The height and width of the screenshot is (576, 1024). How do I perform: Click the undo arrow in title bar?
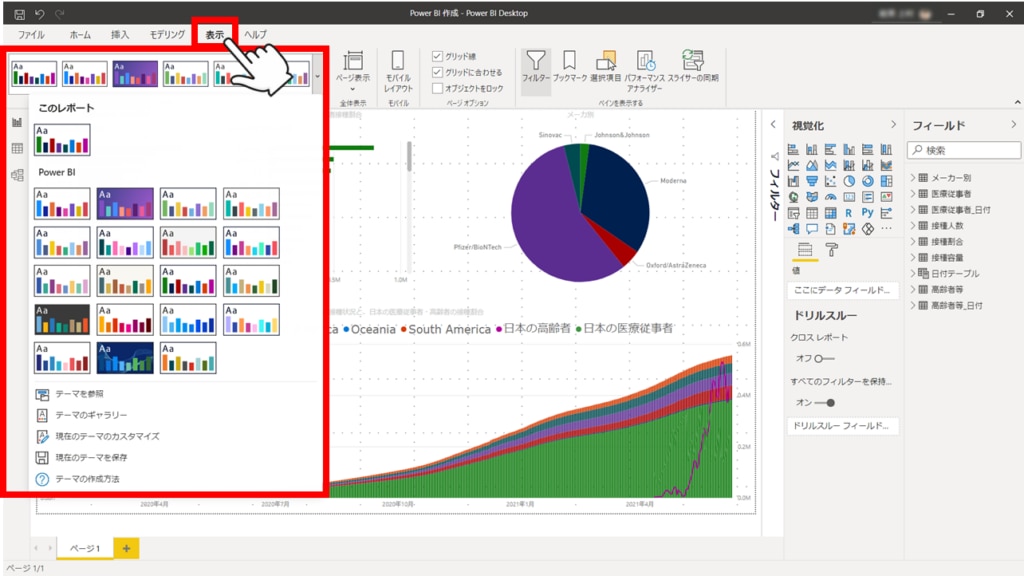[40, 14]
